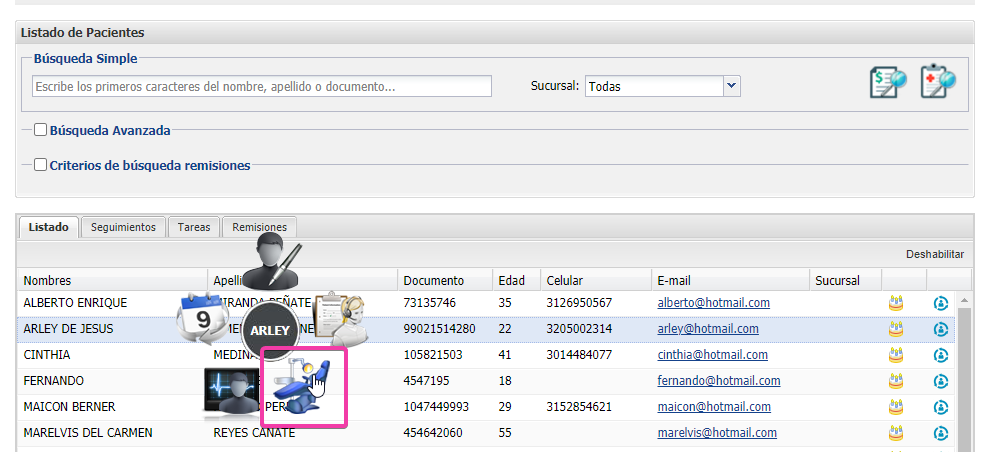Open the clinical history search icon with red cross
Viewport: 983px width, 452px height.
(x=938, y=81)
